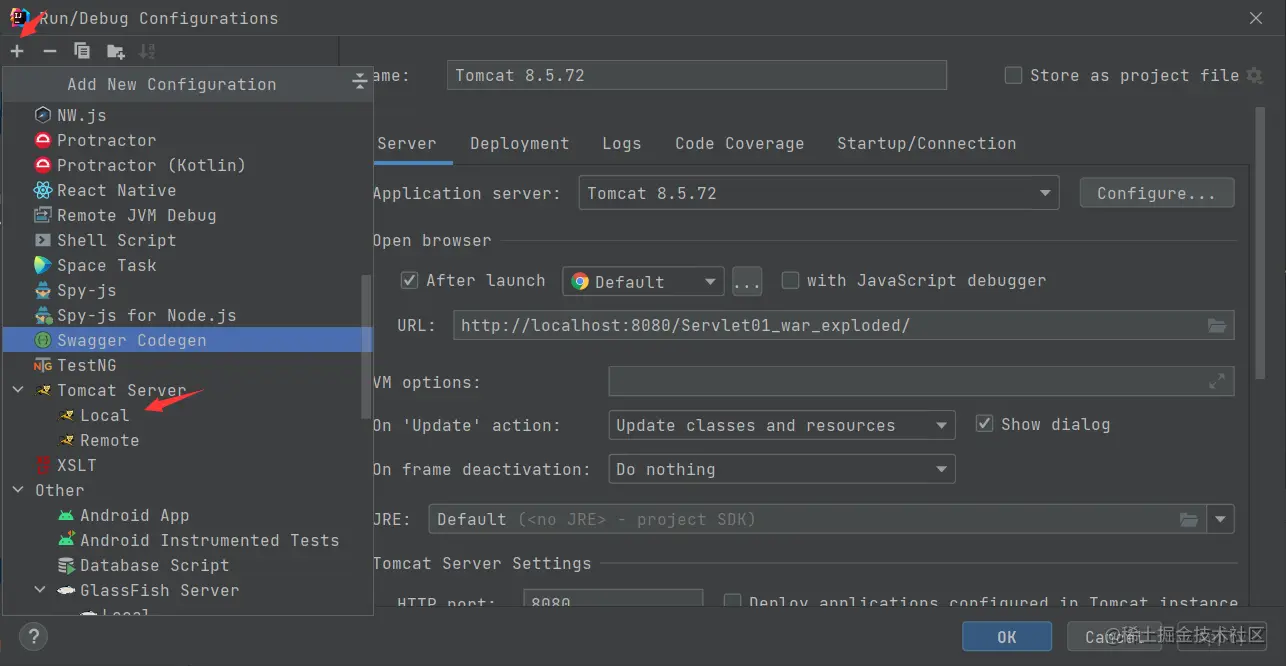Click the folder browse icon in JRE field
This screenshot has width=1286, height=666.
1188,519
